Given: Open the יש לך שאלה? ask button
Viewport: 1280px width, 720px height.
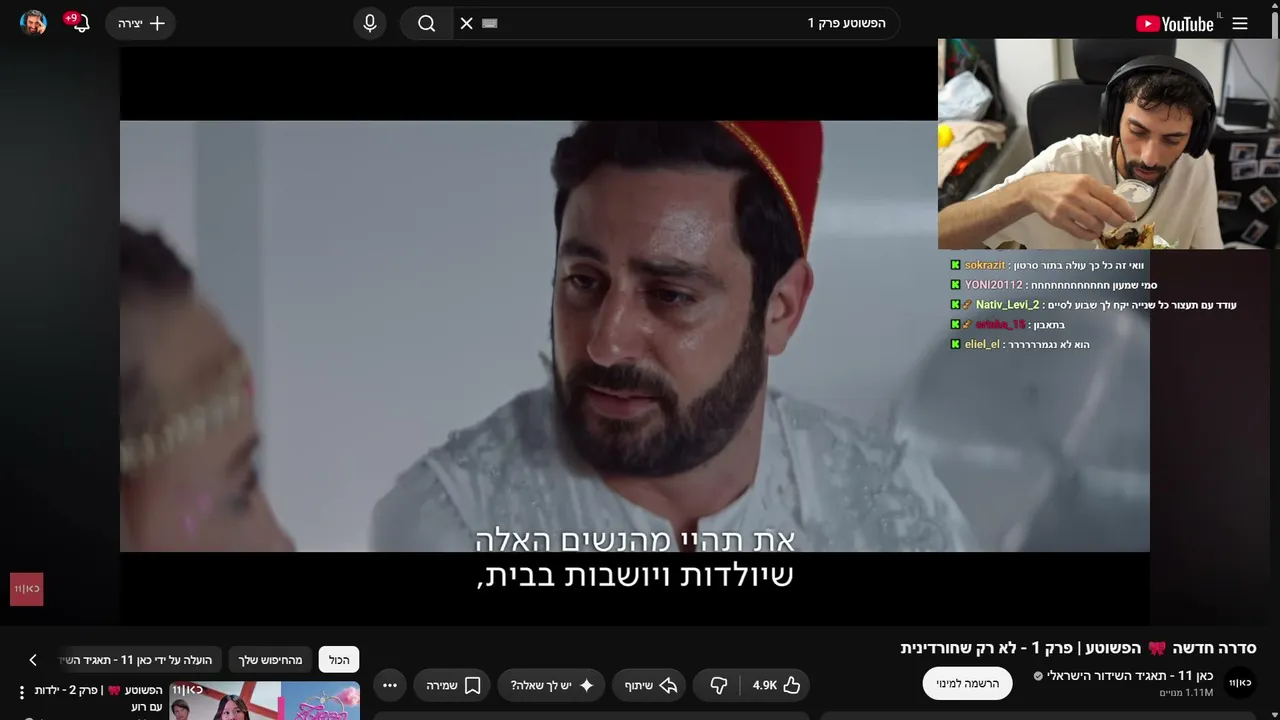Looking at the screenshot, I should 552,685.
